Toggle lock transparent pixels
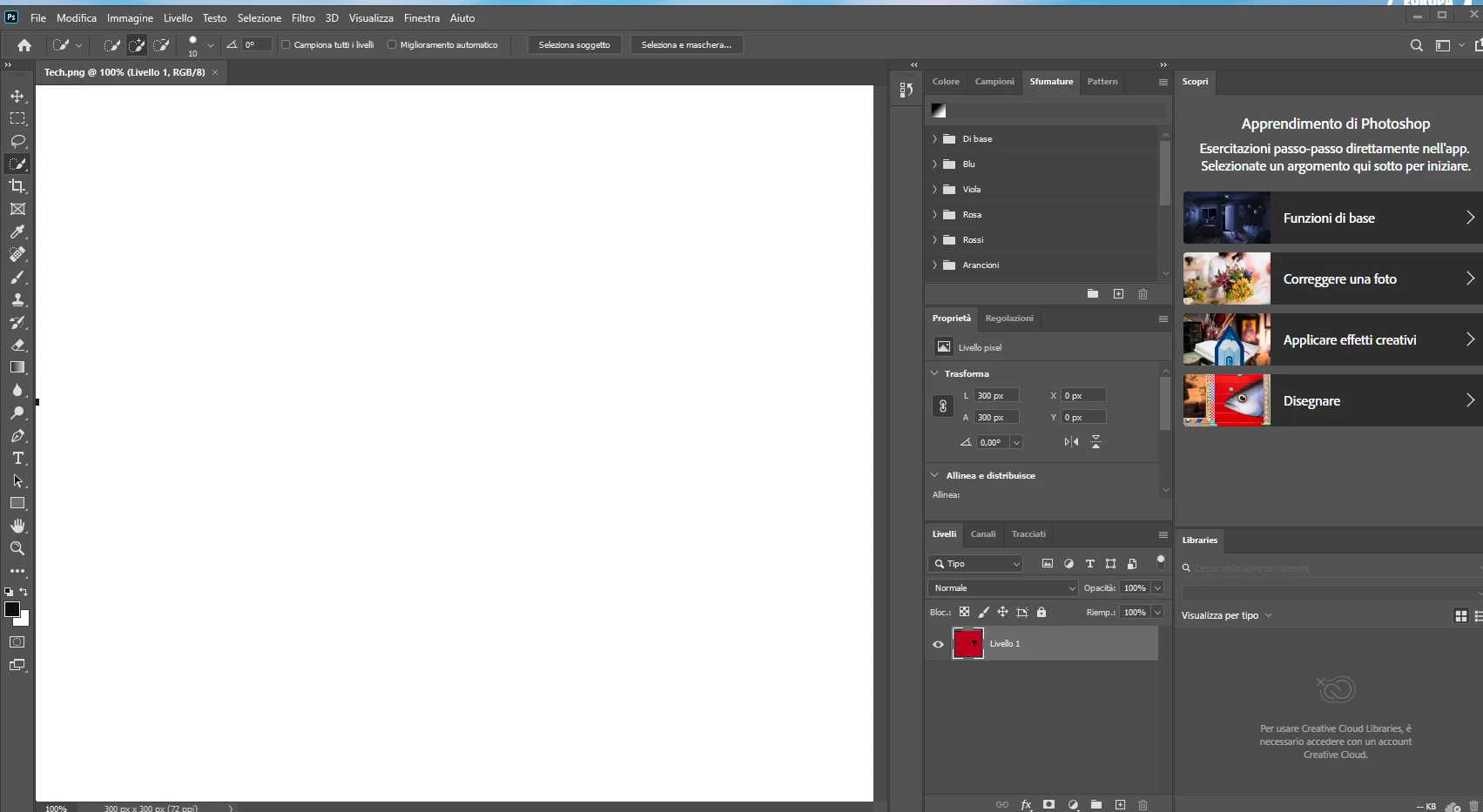Viewport: 1483px width, 812px height. click(964, 613)
